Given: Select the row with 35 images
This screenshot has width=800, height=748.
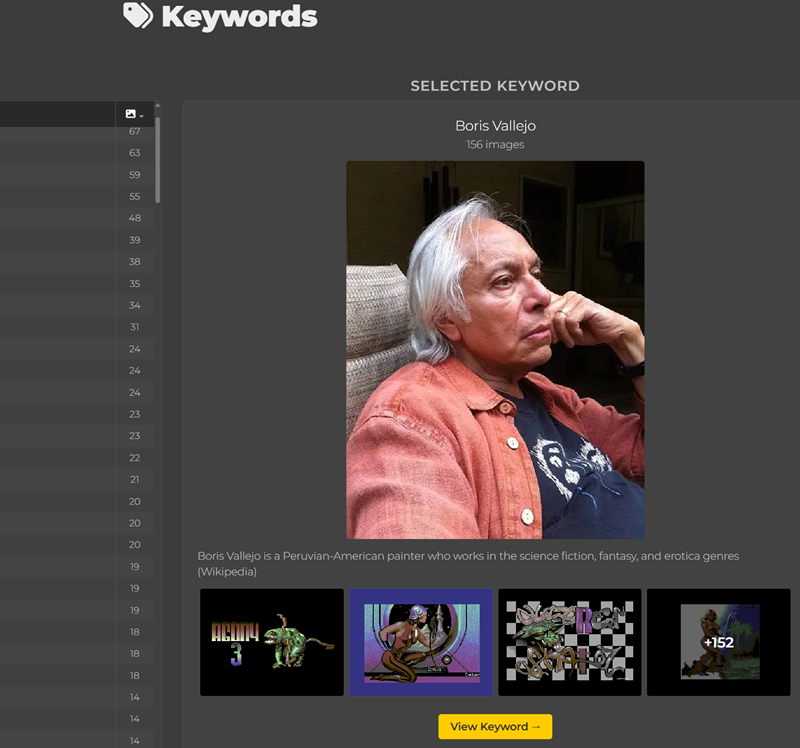Looking at the screenshot, I should [x=77, y=283].
